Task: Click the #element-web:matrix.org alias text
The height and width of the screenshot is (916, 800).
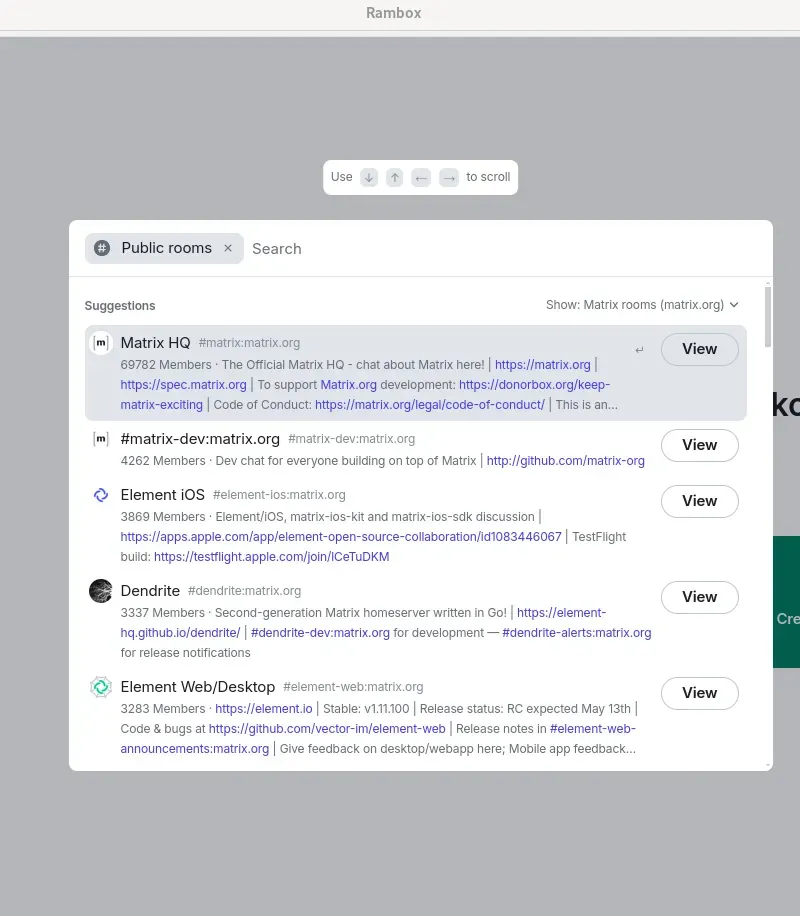Action: pyautogui.click(x=354, y=686)
